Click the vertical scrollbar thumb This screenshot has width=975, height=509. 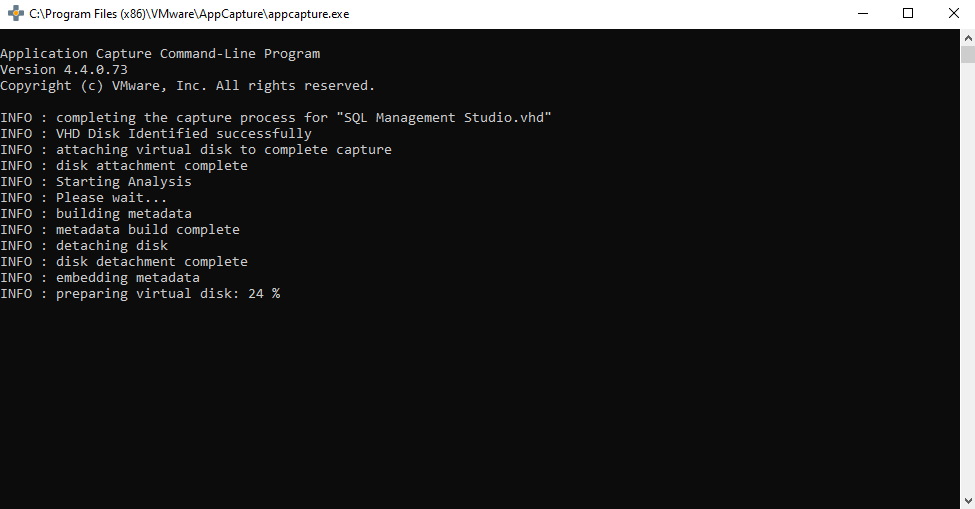pos(968,54)
